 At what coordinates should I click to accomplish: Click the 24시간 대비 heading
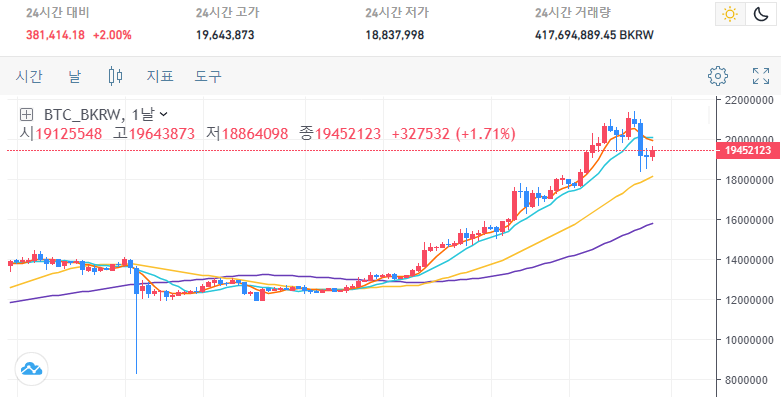57,13
